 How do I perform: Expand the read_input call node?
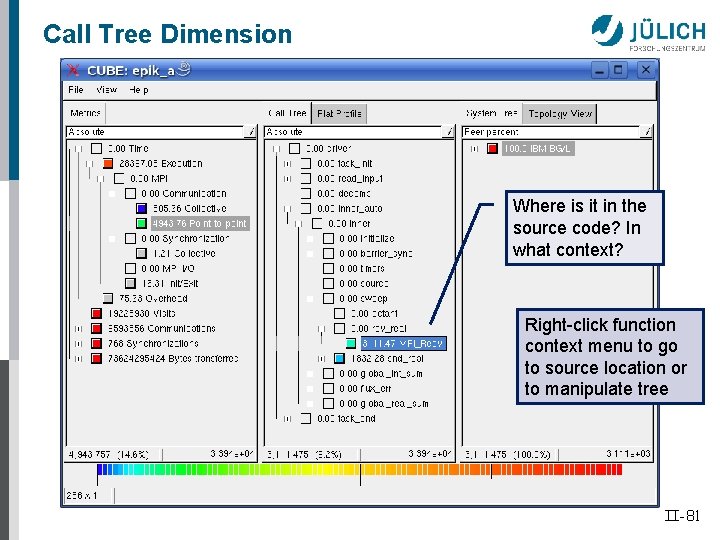click(x=287, y=179)
